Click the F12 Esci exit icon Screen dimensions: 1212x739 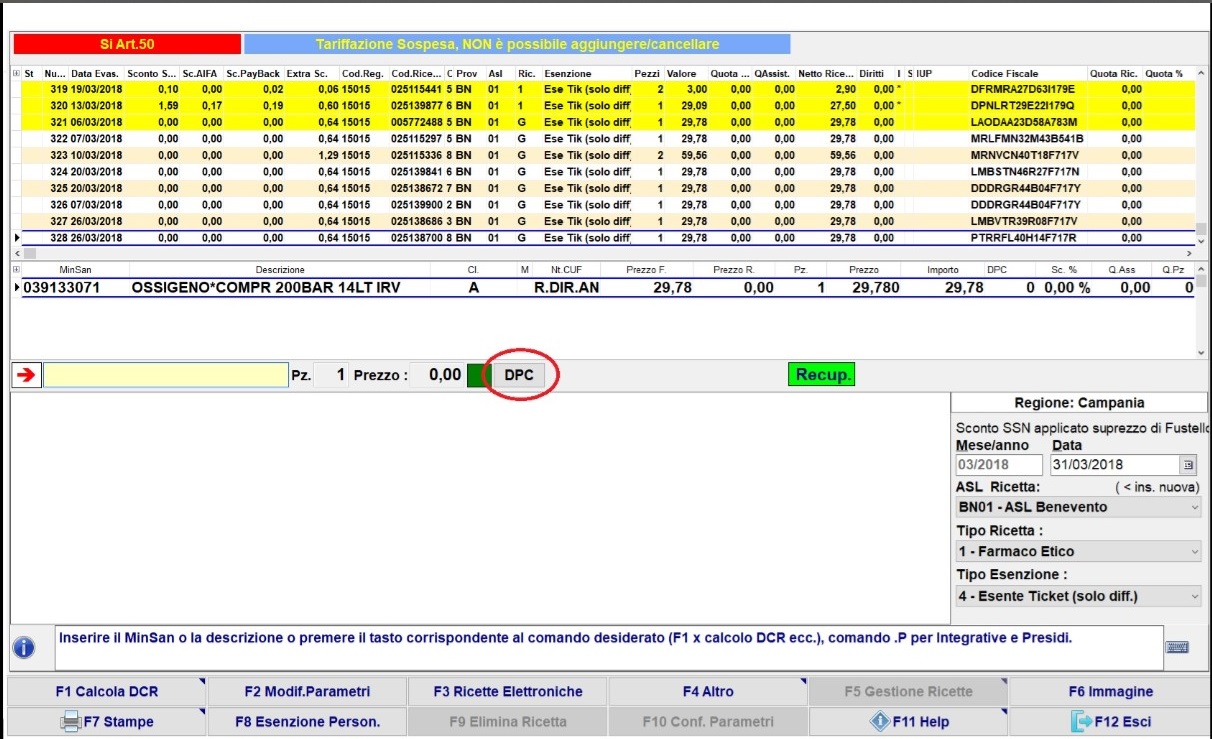1080,721
